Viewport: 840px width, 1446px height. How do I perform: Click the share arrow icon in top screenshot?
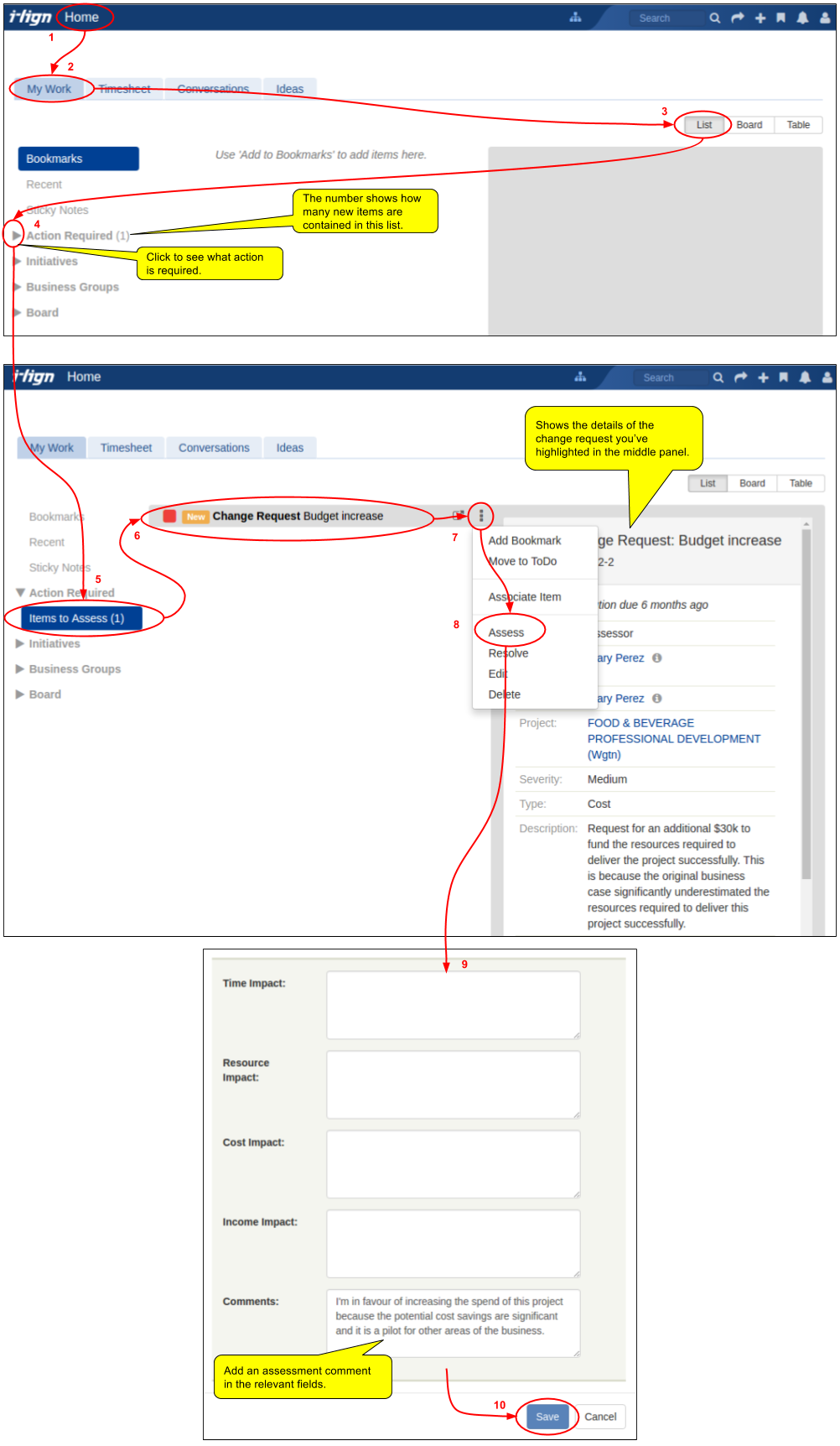(x=738, y=18)
